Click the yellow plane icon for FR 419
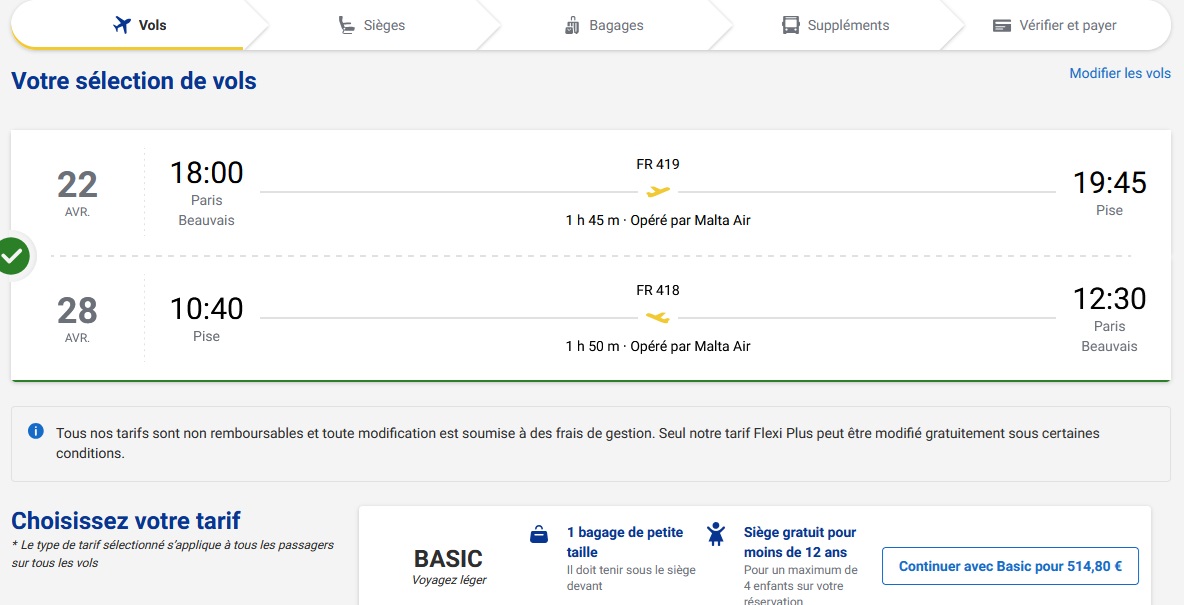The image size is (1184, 605). (x=658, y=191)
